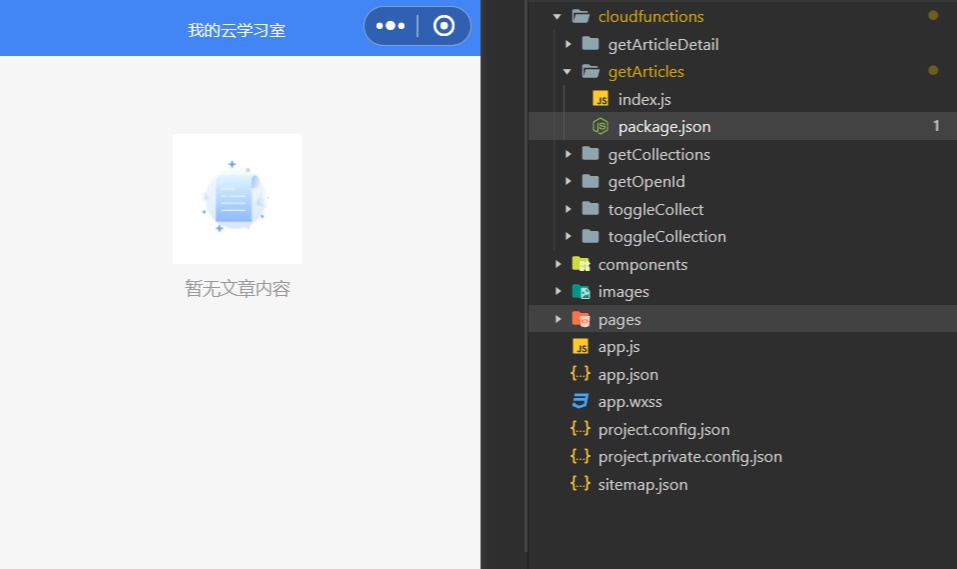Expand the toggleCollection folder arrow
This screenshot has width=957, height=569.
click(x=568, y=236)
